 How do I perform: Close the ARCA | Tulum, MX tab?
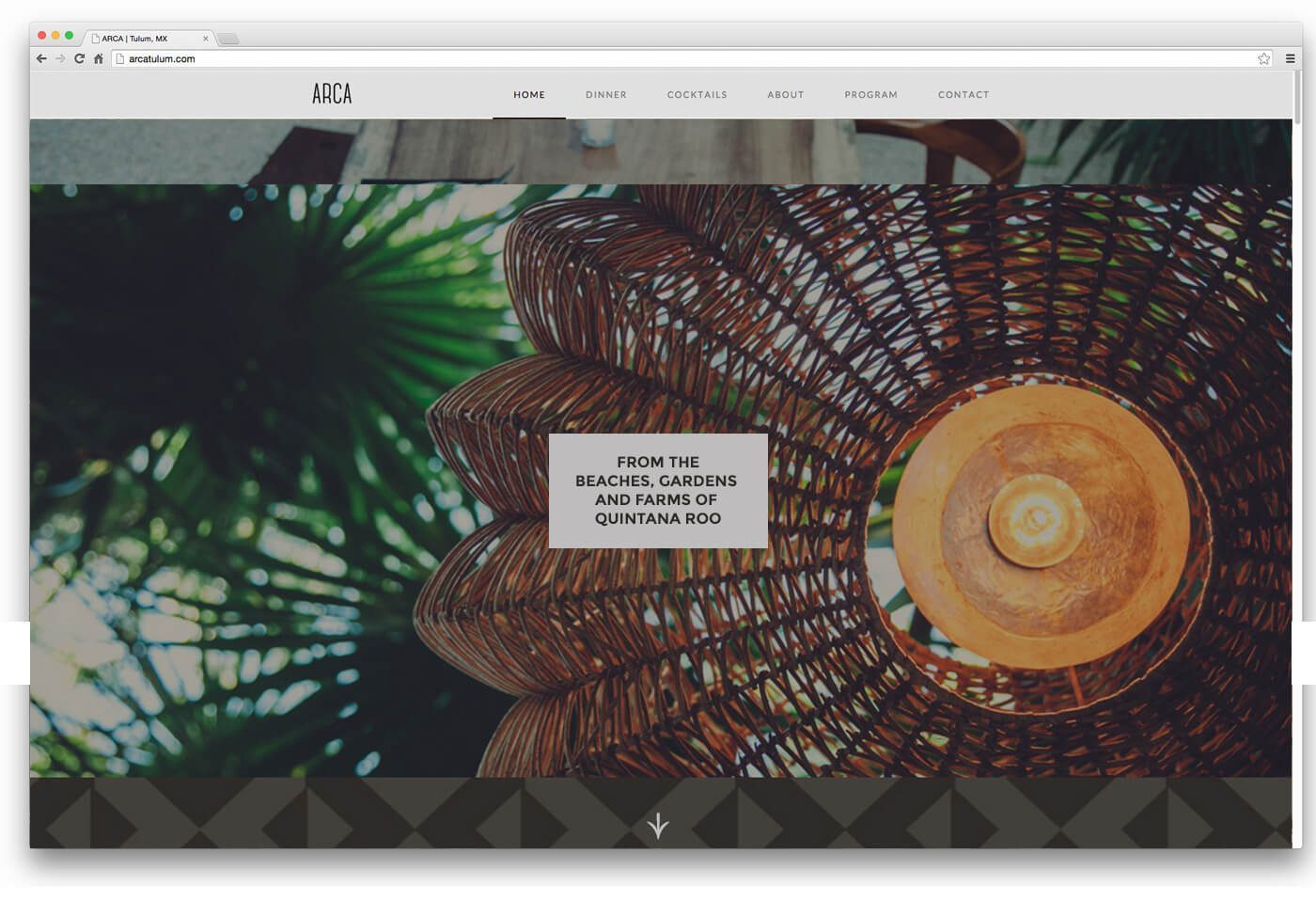pos(206,39)
